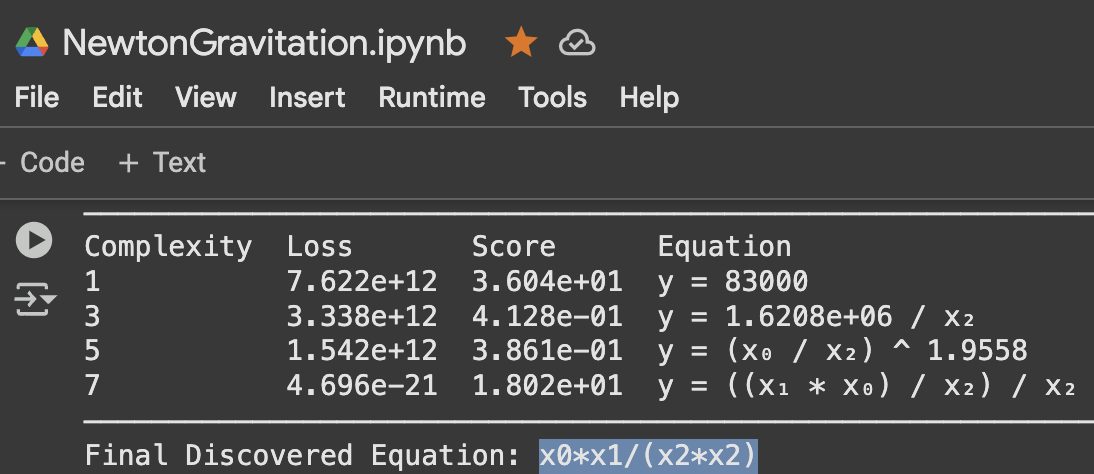Toggle the cell output options icon
The image size is (1094, 474).
pyautogui.click(x=34, y=299)
